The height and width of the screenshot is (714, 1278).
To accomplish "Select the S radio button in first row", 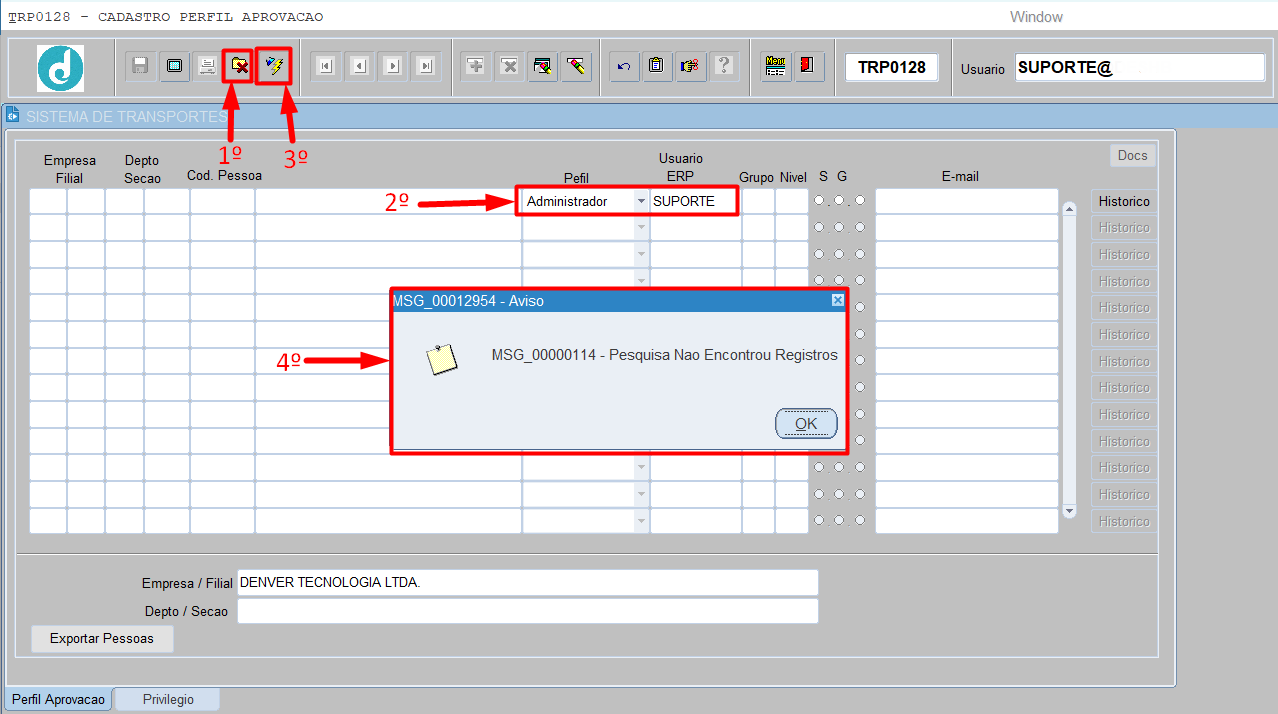I will pyautogui.click(x=820, y=201).
